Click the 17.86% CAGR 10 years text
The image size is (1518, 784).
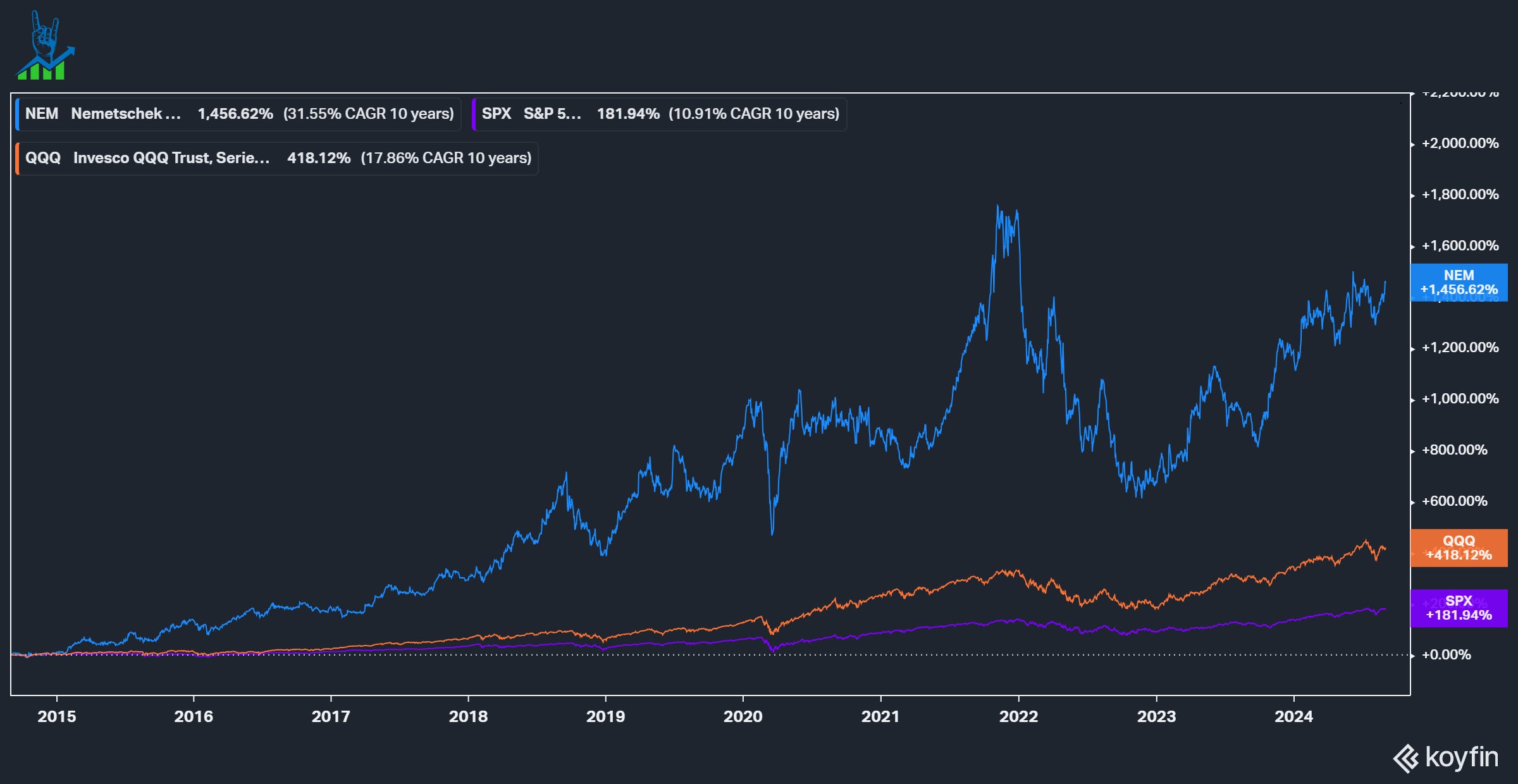click(x=446, y=158)
